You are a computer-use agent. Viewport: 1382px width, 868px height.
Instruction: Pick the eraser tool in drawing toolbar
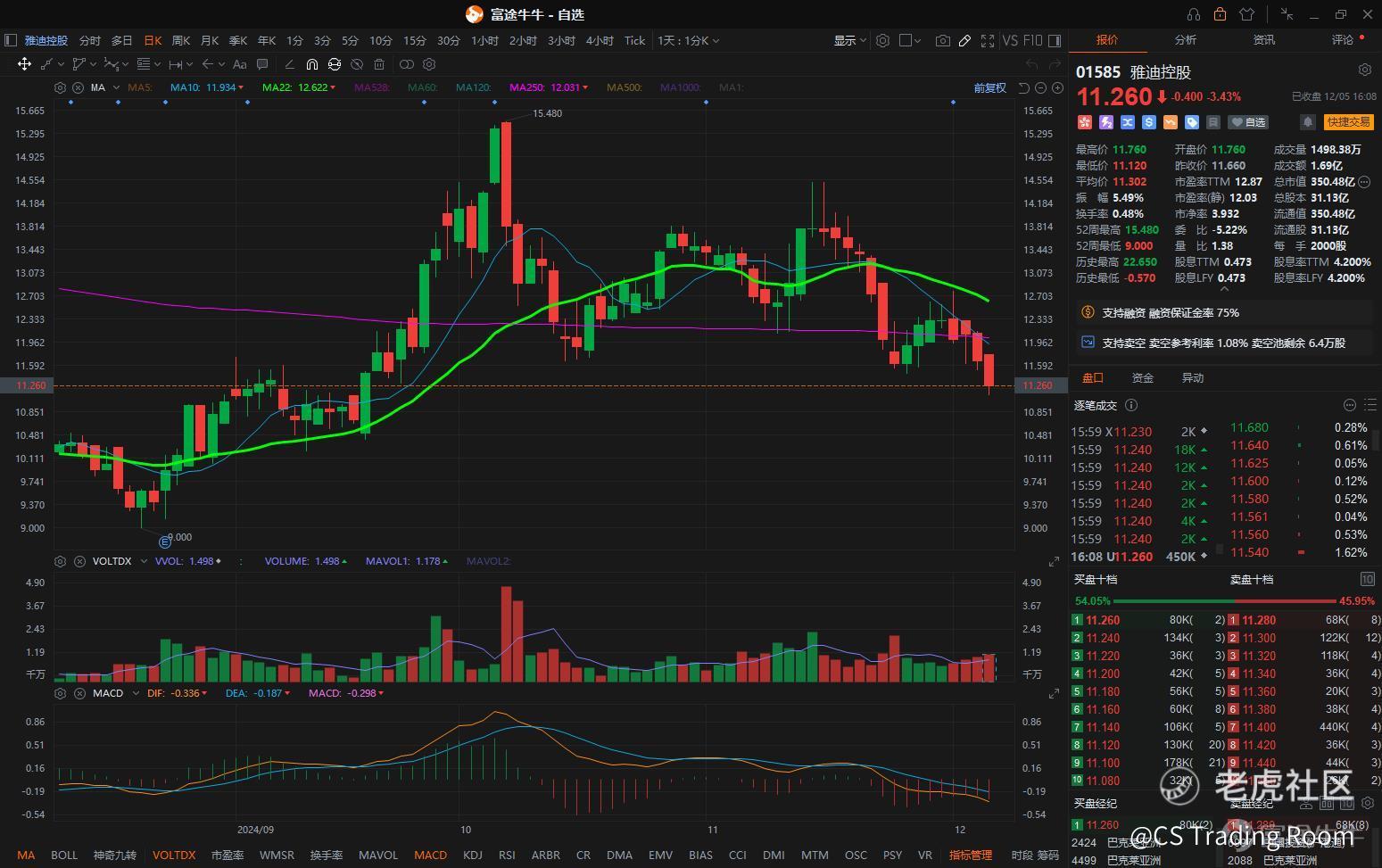289,64
